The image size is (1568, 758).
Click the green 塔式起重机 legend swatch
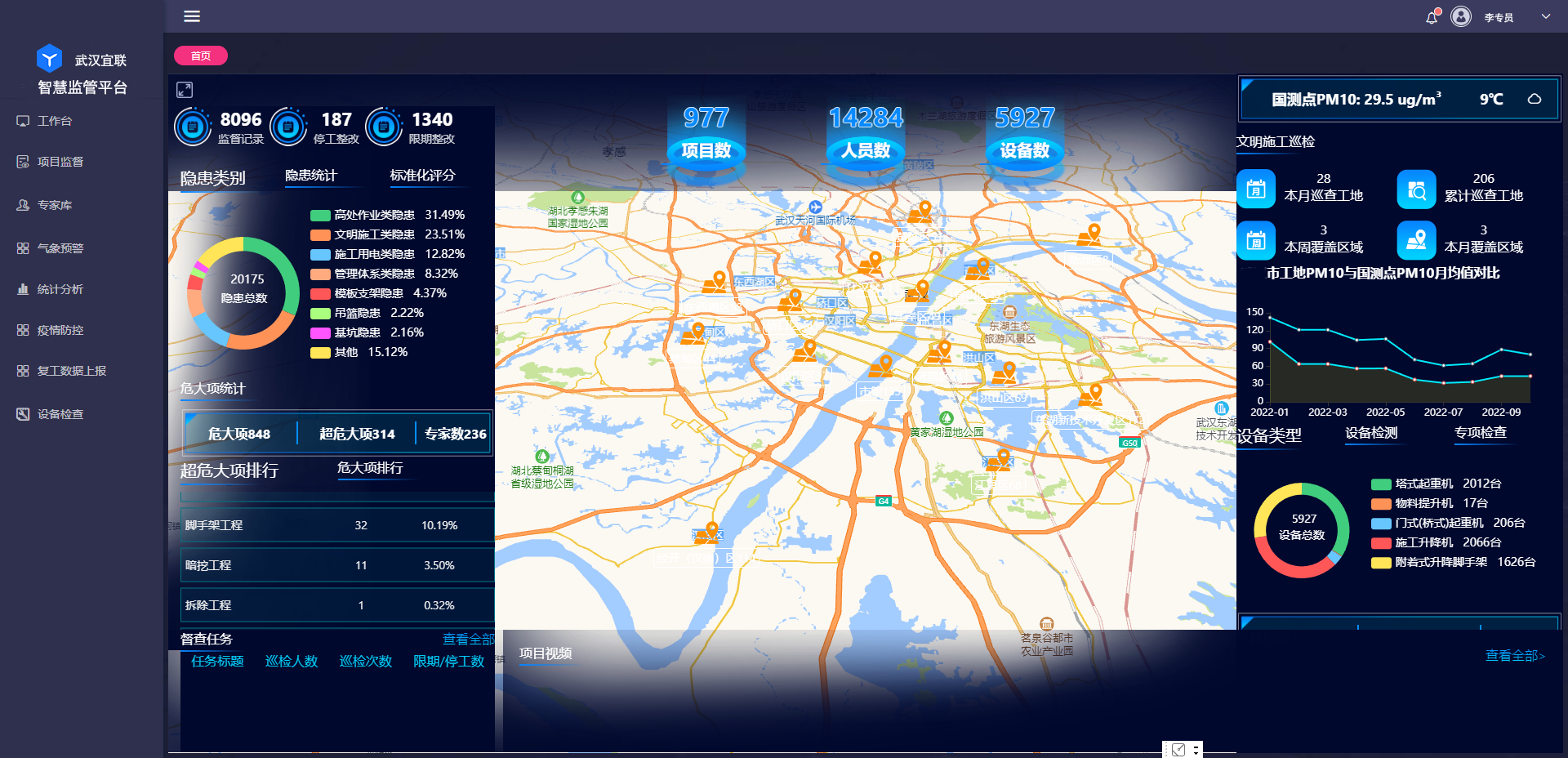click(x=1381, y=484)
